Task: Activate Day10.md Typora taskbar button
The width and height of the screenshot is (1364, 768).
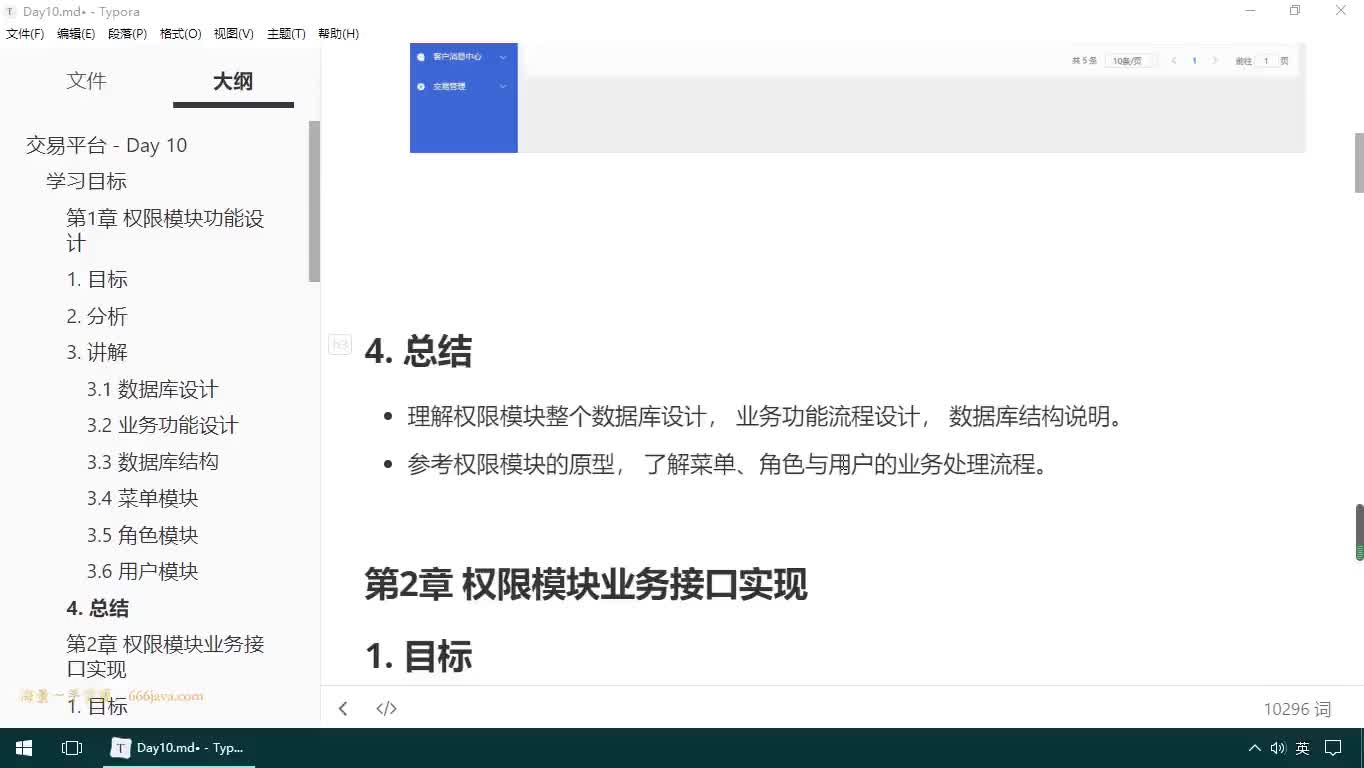Action: point(179,748)
